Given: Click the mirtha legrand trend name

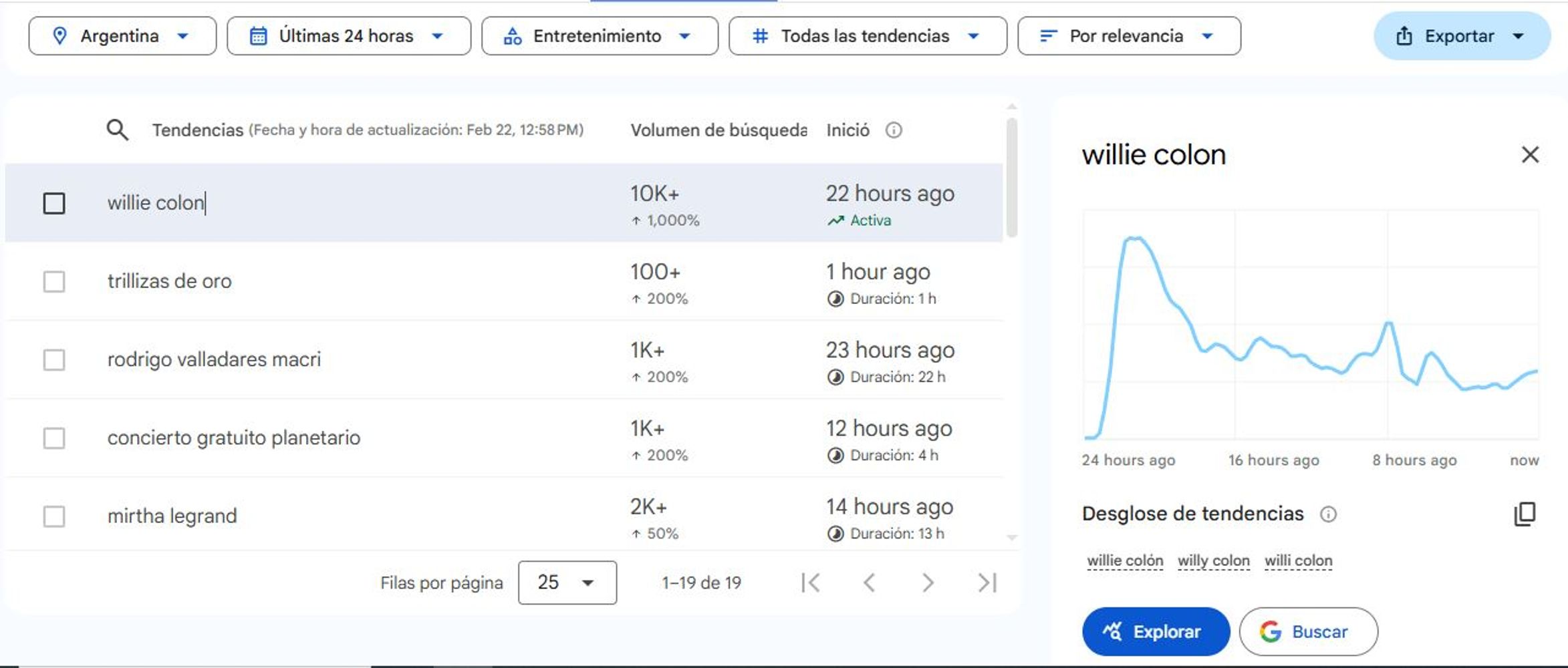Looking at the screenshot, I should tap(172, 516).
